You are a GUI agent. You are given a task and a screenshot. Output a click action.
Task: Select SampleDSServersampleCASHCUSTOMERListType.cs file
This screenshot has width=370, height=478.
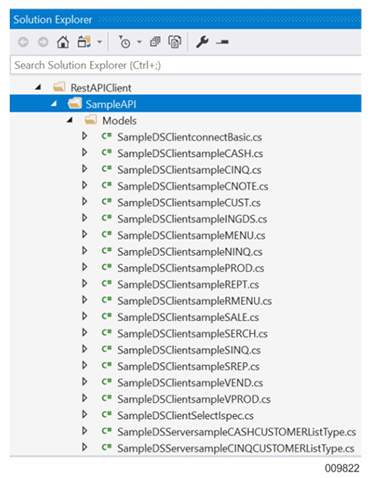click(x=237, y=432)
